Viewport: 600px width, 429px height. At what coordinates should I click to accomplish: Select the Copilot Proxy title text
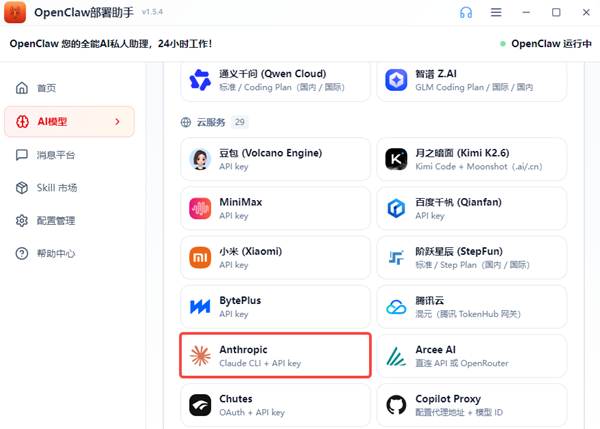tap(448, 399)
